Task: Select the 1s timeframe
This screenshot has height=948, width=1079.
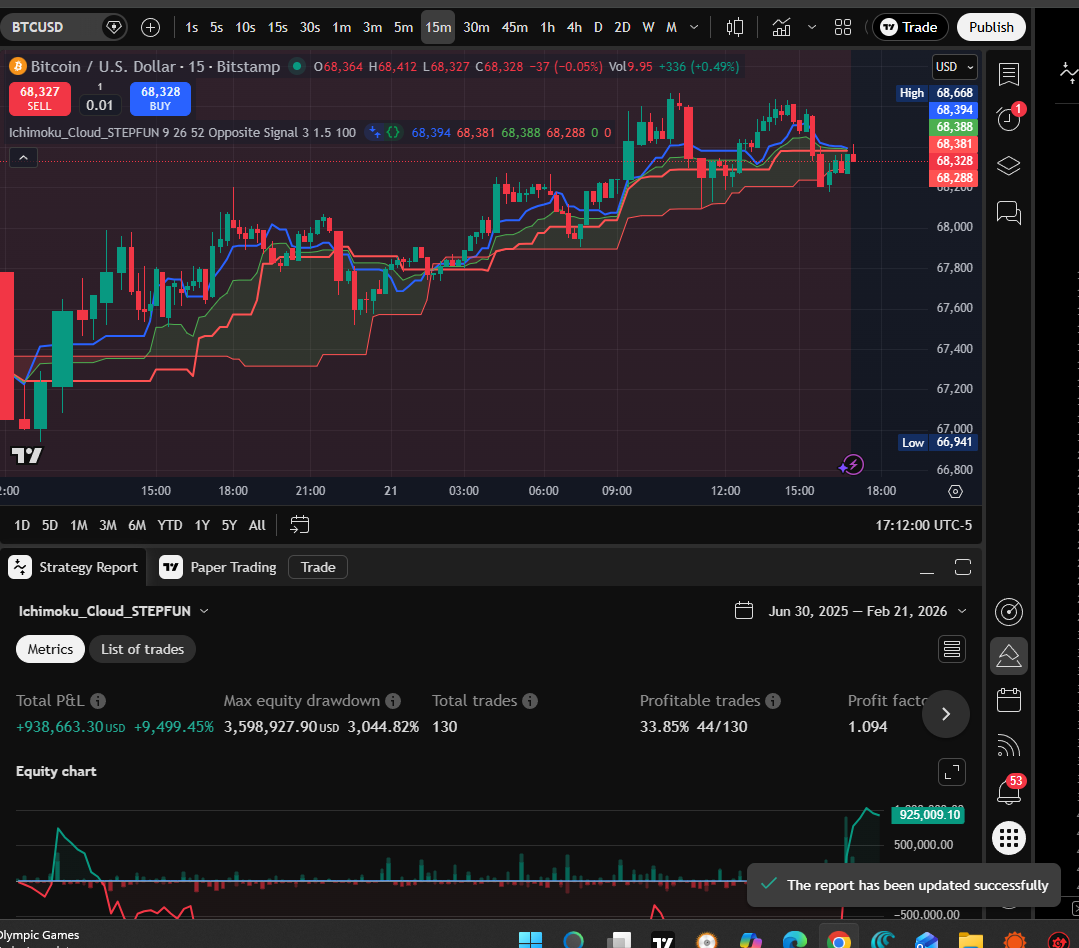Action: [x=191, y=28]
